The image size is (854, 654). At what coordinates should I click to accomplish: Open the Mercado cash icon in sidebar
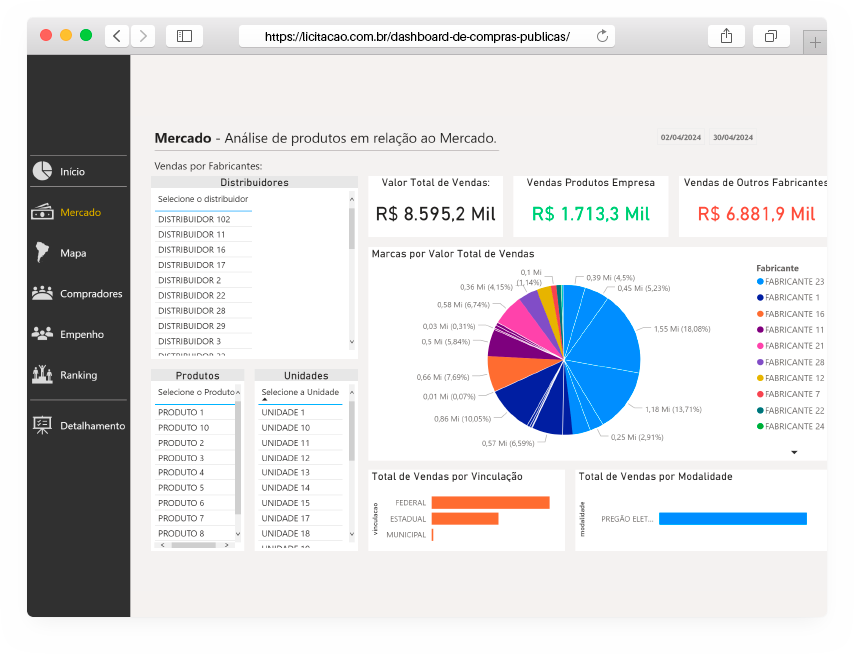pyautogui.click(x=42, y=212)
